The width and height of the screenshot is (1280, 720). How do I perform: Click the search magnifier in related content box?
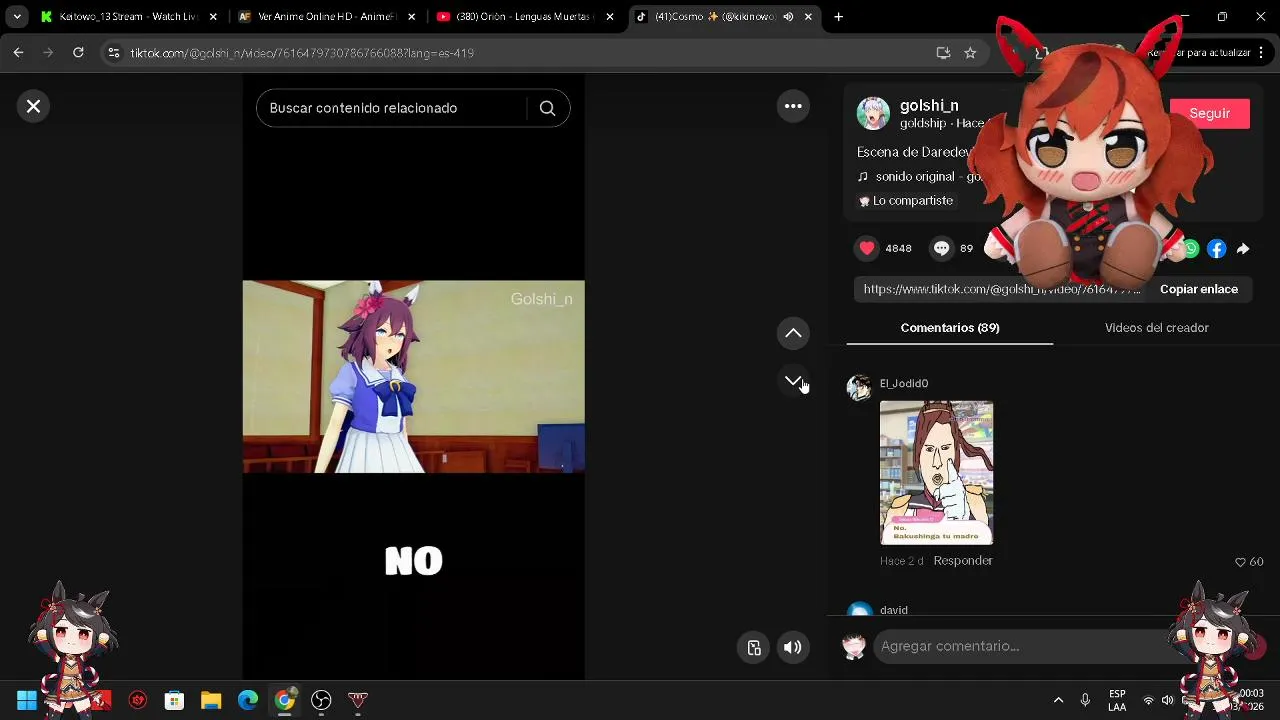(547, 108)
